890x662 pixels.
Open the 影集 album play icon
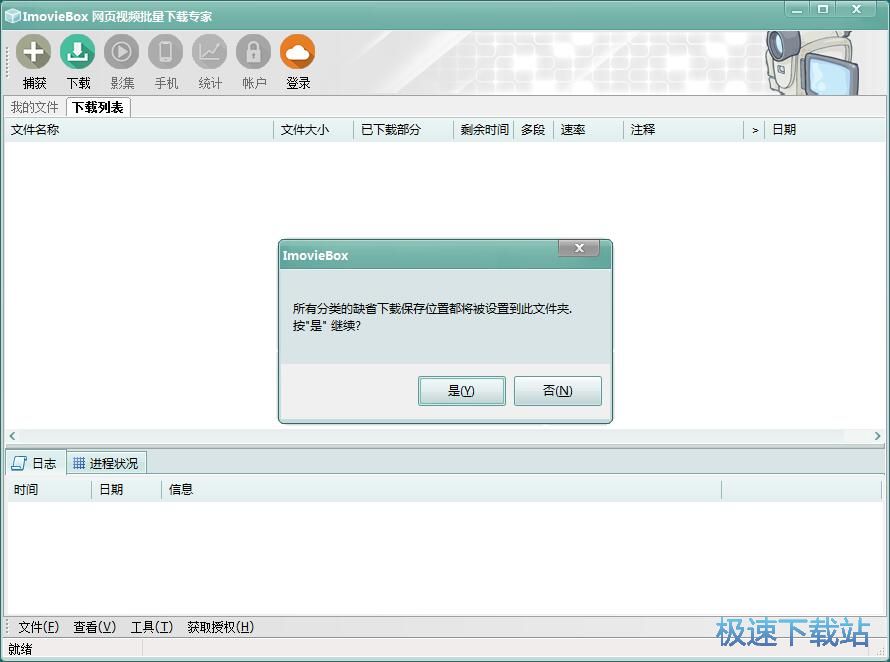(121, 52)
